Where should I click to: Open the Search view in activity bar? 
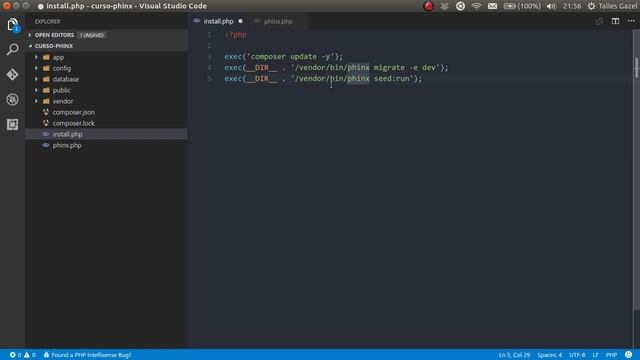[12, 49]
